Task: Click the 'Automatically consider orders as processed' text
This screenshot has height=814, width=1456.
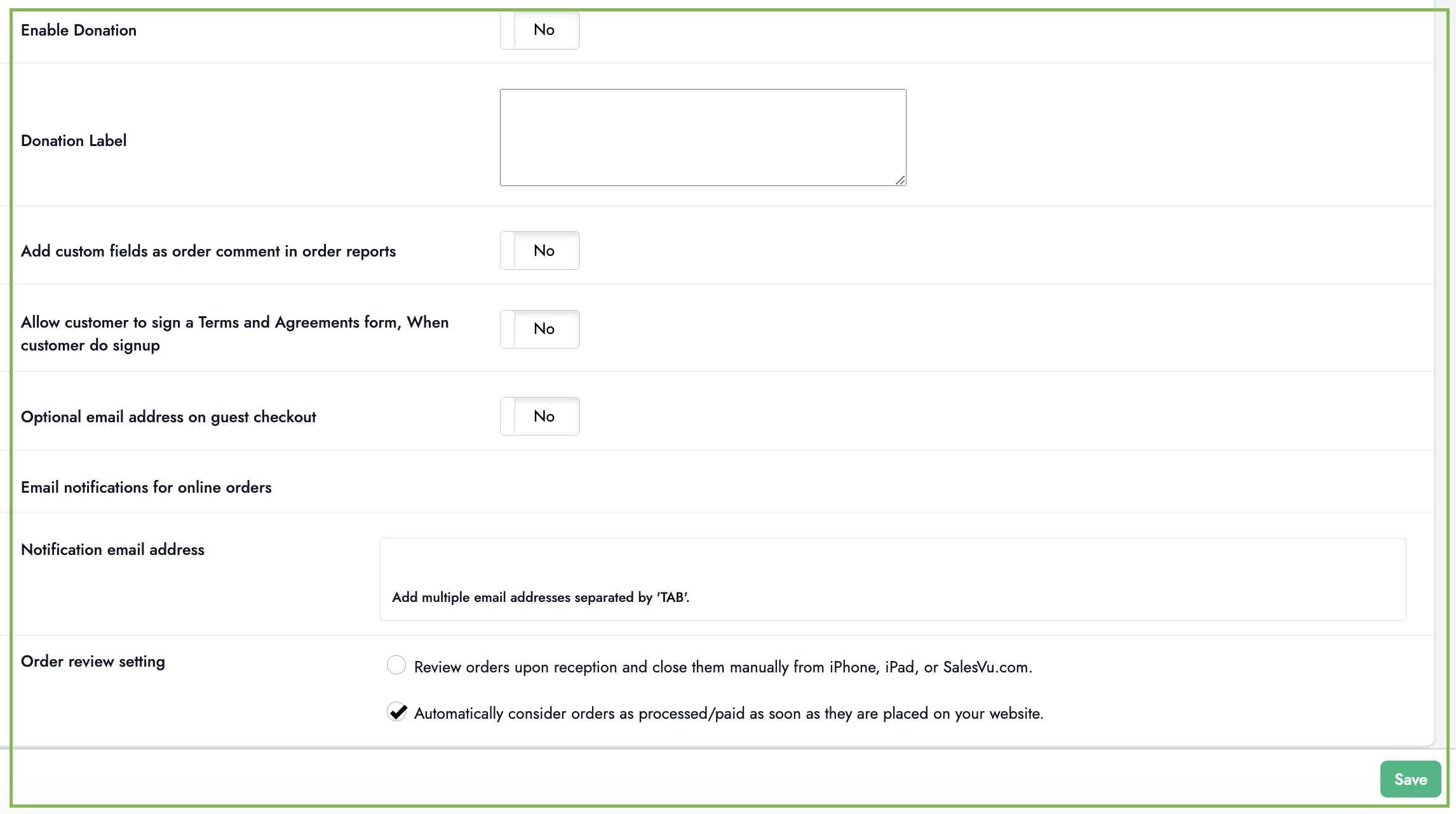Action: (x=728, y=714)
